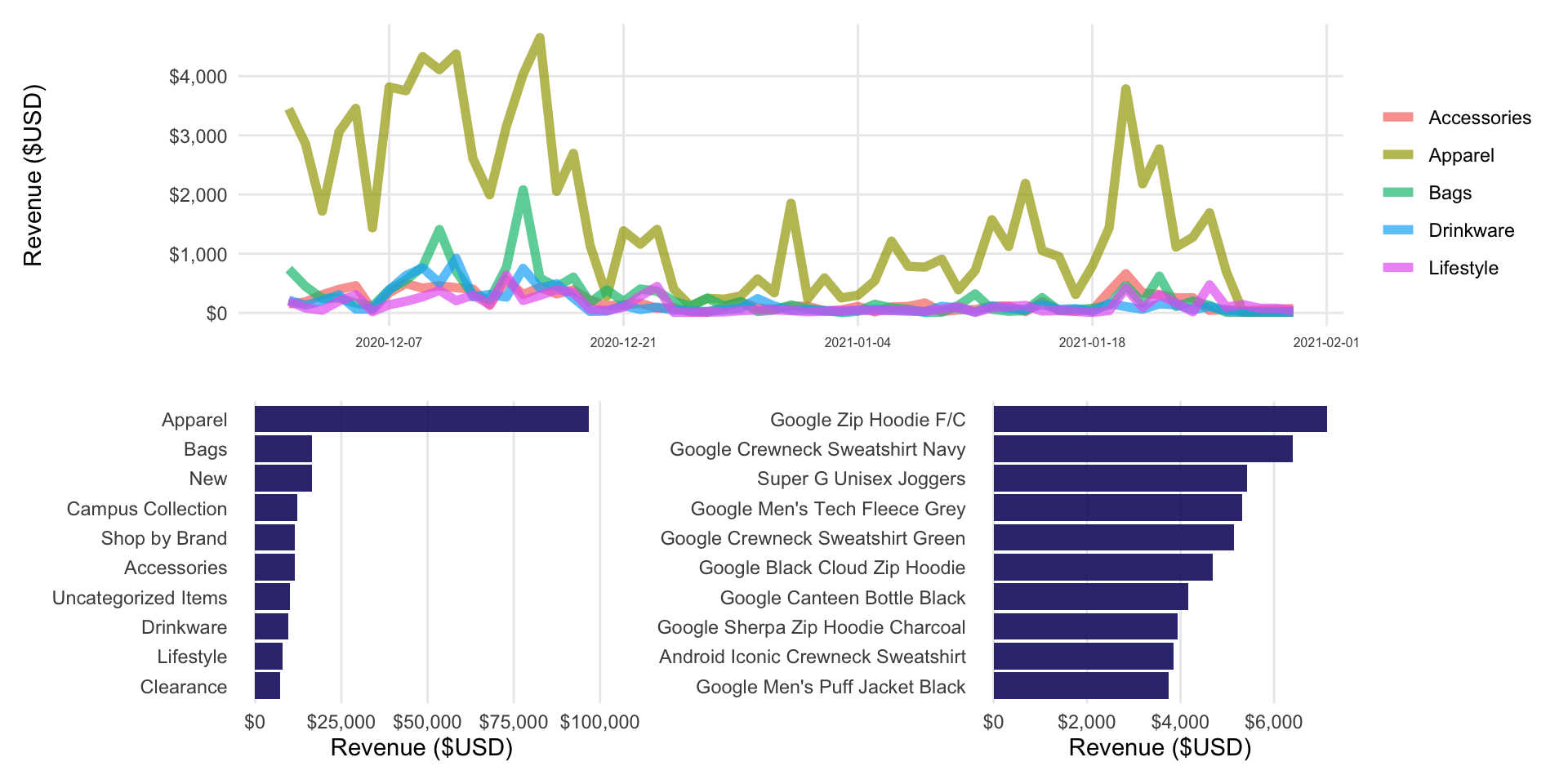Click the 2021-01-18 date axis label
The image size is (1568, 784).
coord(1092,342)
